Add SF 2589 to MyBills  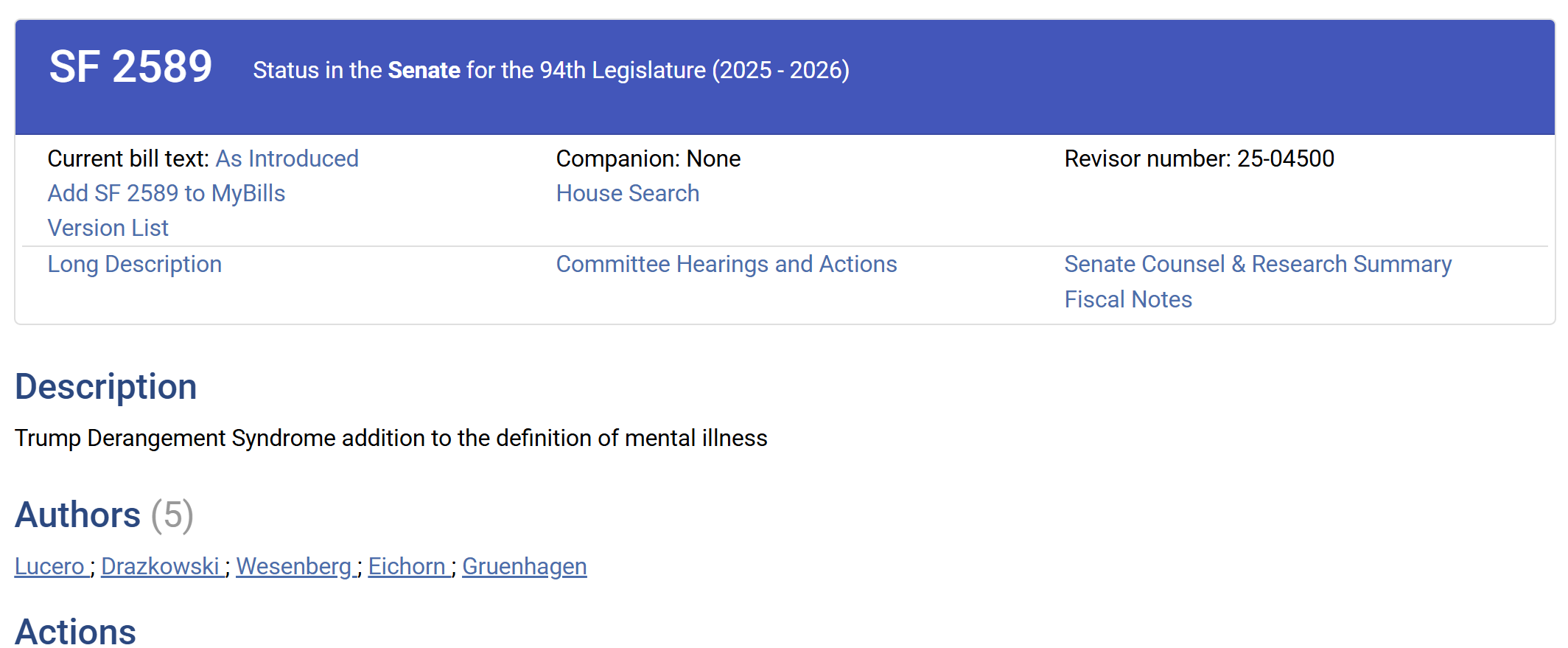167,193
